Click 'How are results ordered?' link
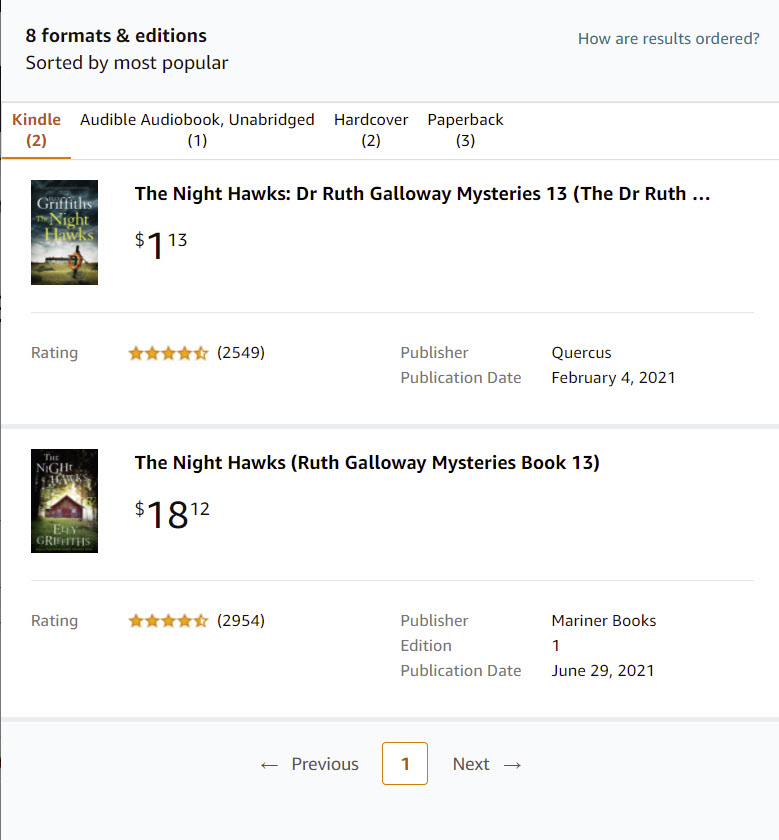 pos(668,39)
